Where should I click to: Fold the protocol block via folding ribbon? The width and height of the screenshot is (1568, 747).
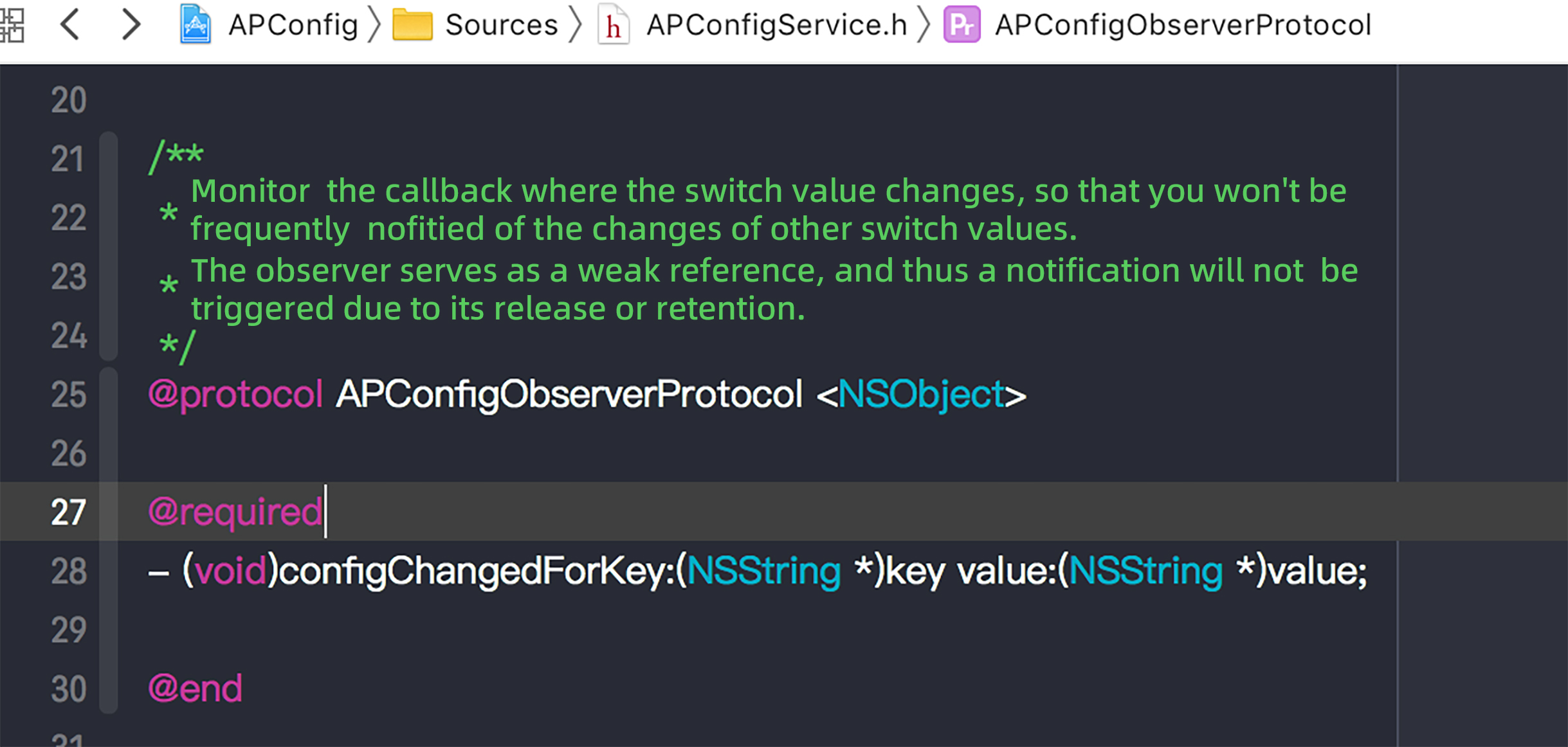(x=109, y=540)
